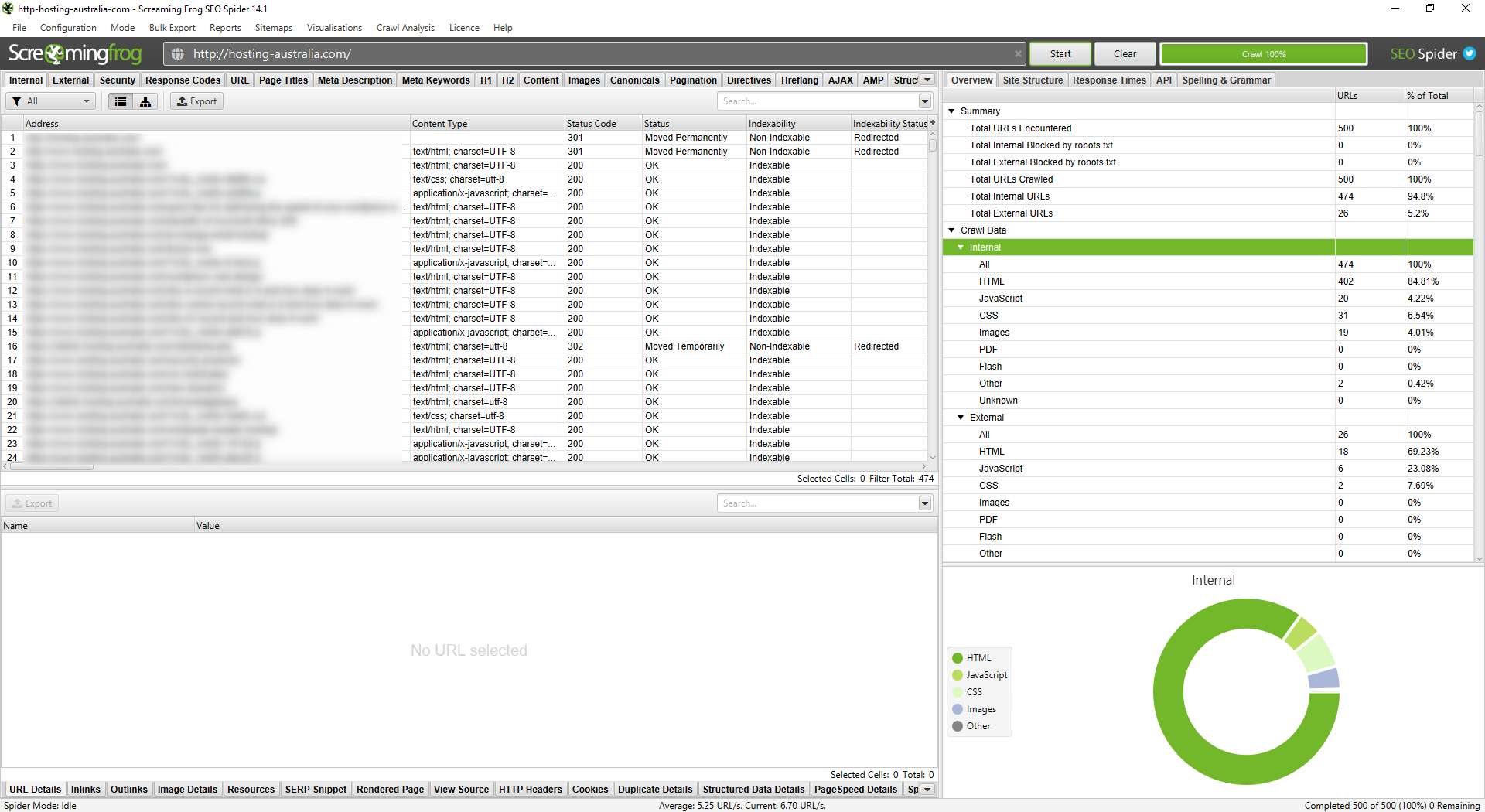Select Total URLs Crawled row
The height and width of the screenshot is (812, 1485).
(x=1208, y=179)
